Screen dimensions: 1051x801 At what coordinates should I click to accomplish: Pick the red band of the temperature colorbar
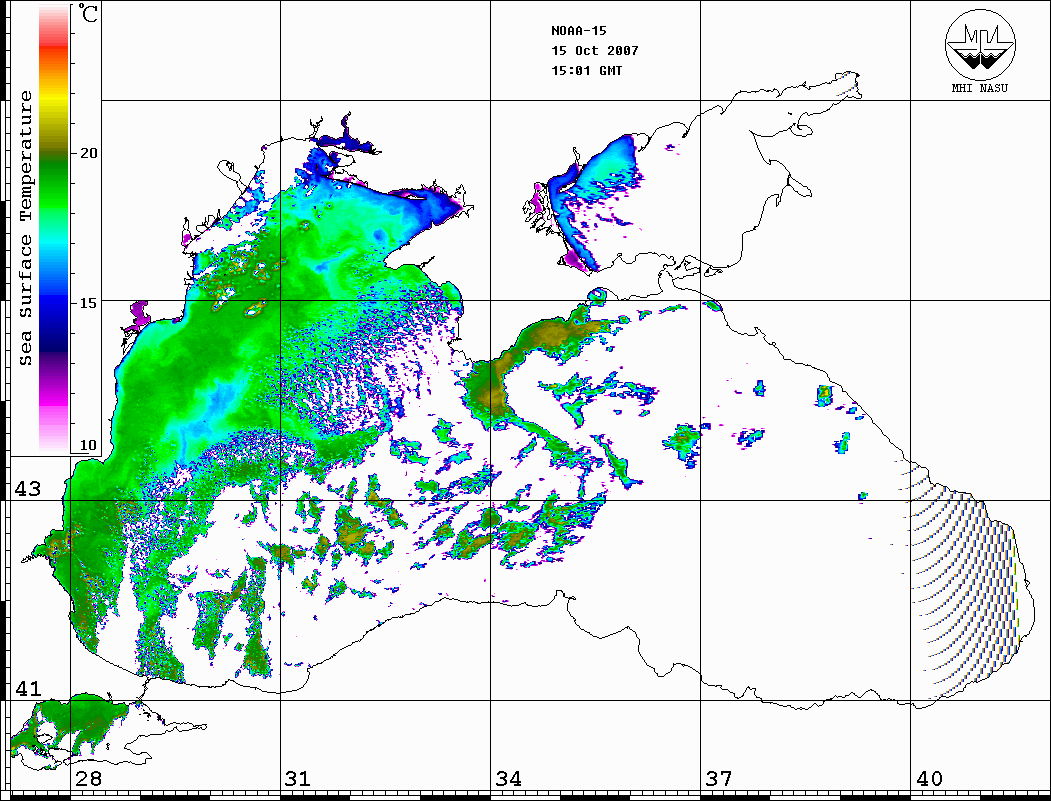tap(54, 48)
